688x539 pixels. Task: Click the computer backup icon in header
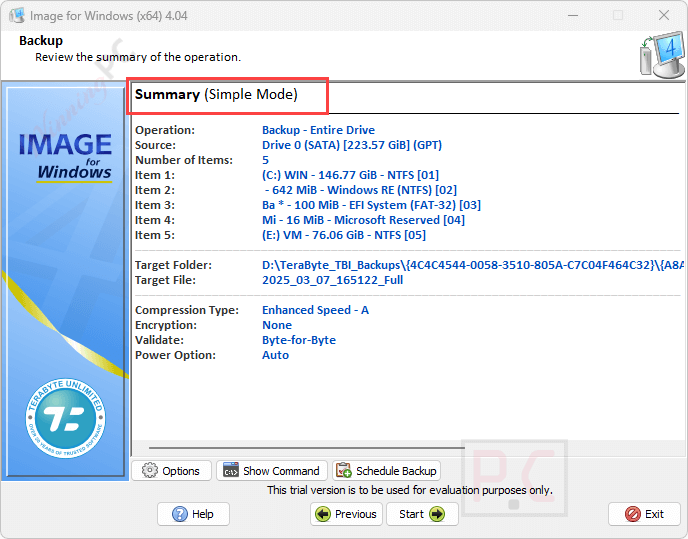[662, 56]
